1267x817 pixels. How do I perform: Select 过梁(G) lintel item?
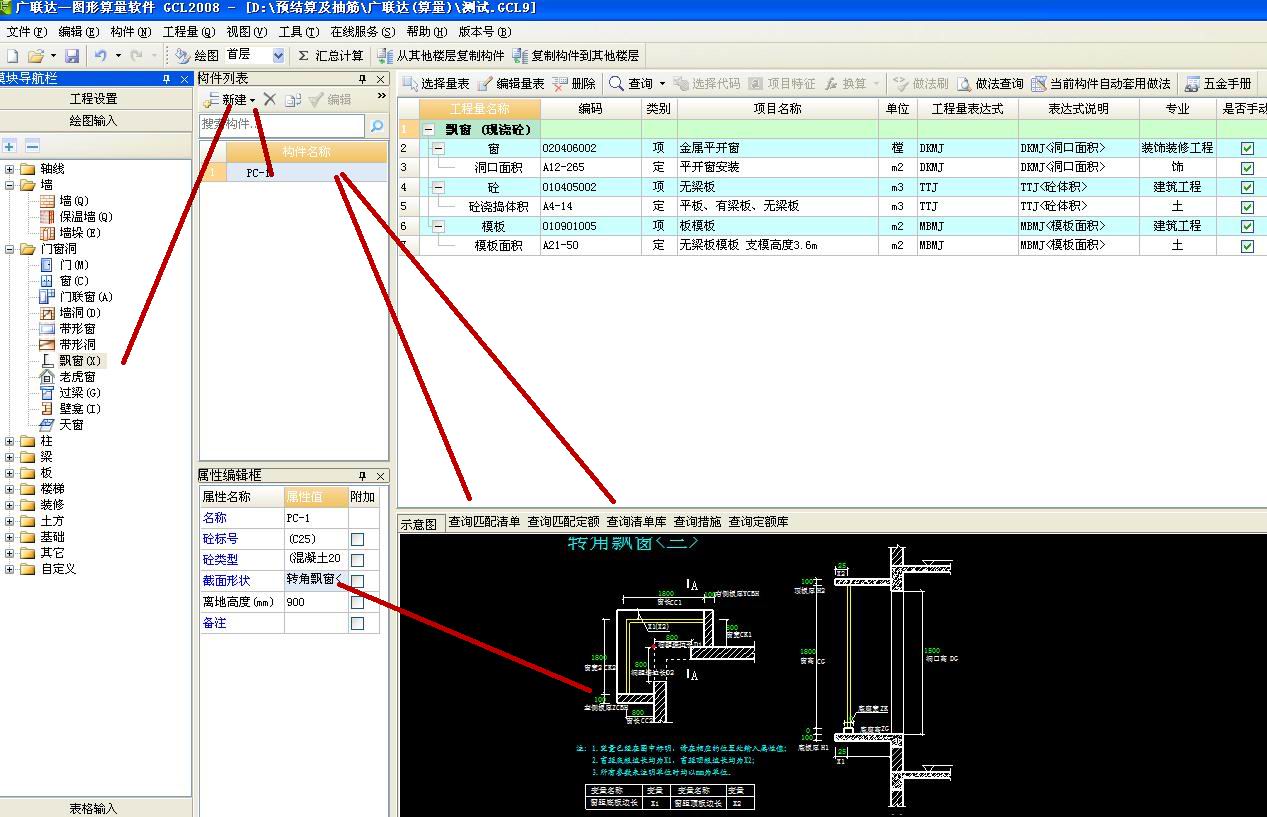pos(70,393)
